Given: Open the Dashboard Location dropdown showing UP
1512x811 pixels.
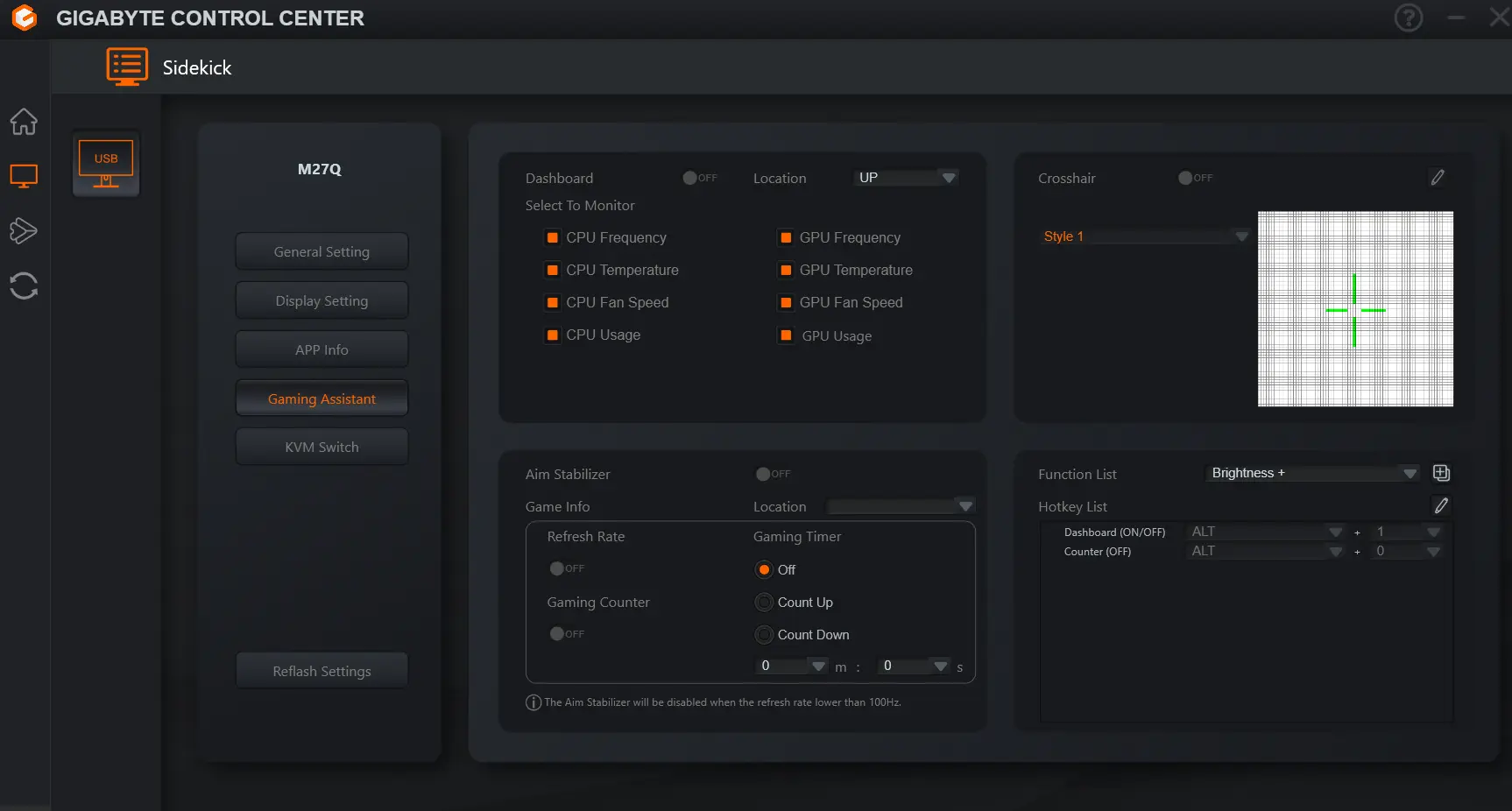Looking at the screenshot, I should point(906,178).
